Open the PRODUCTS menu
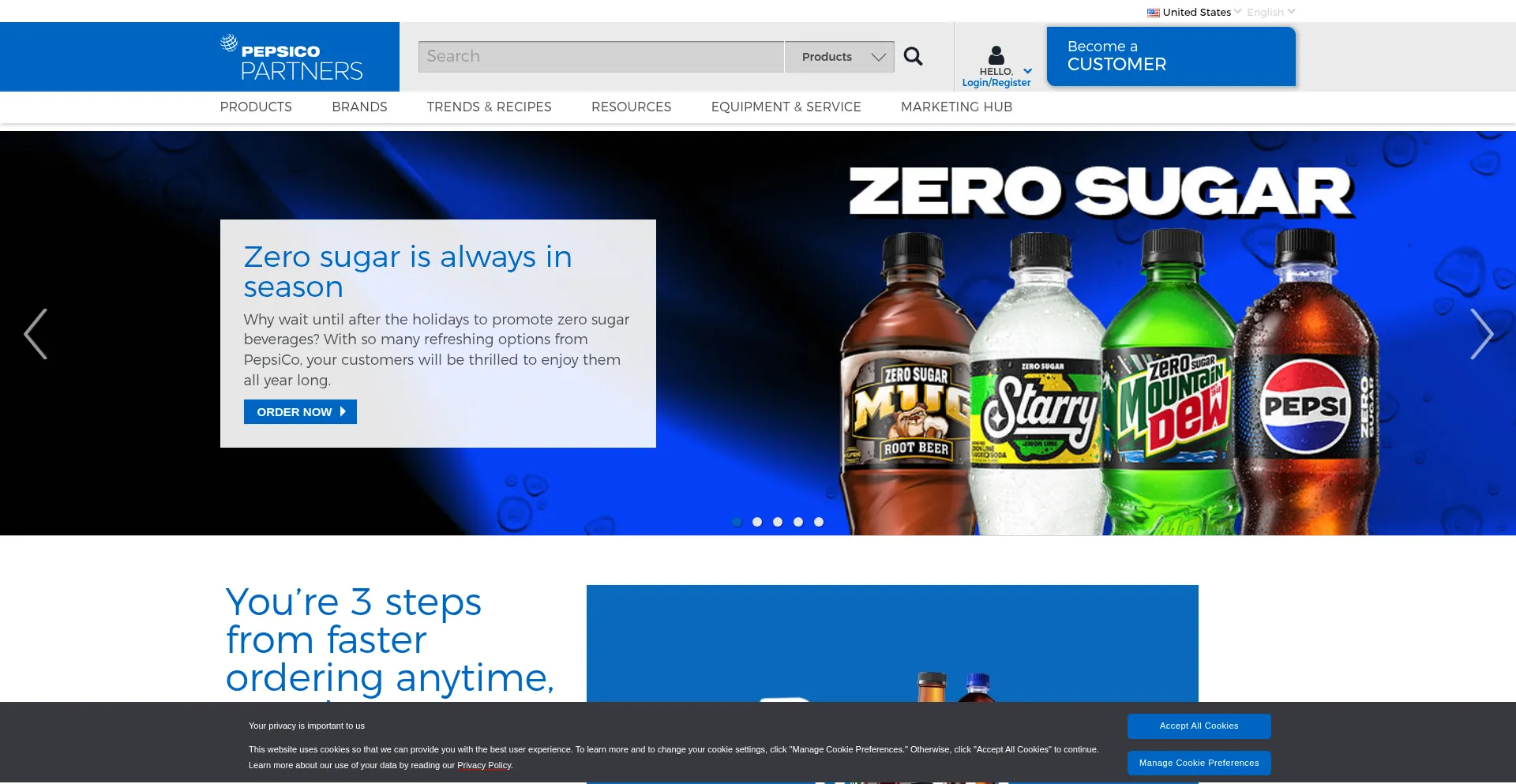 click(256, 107)
